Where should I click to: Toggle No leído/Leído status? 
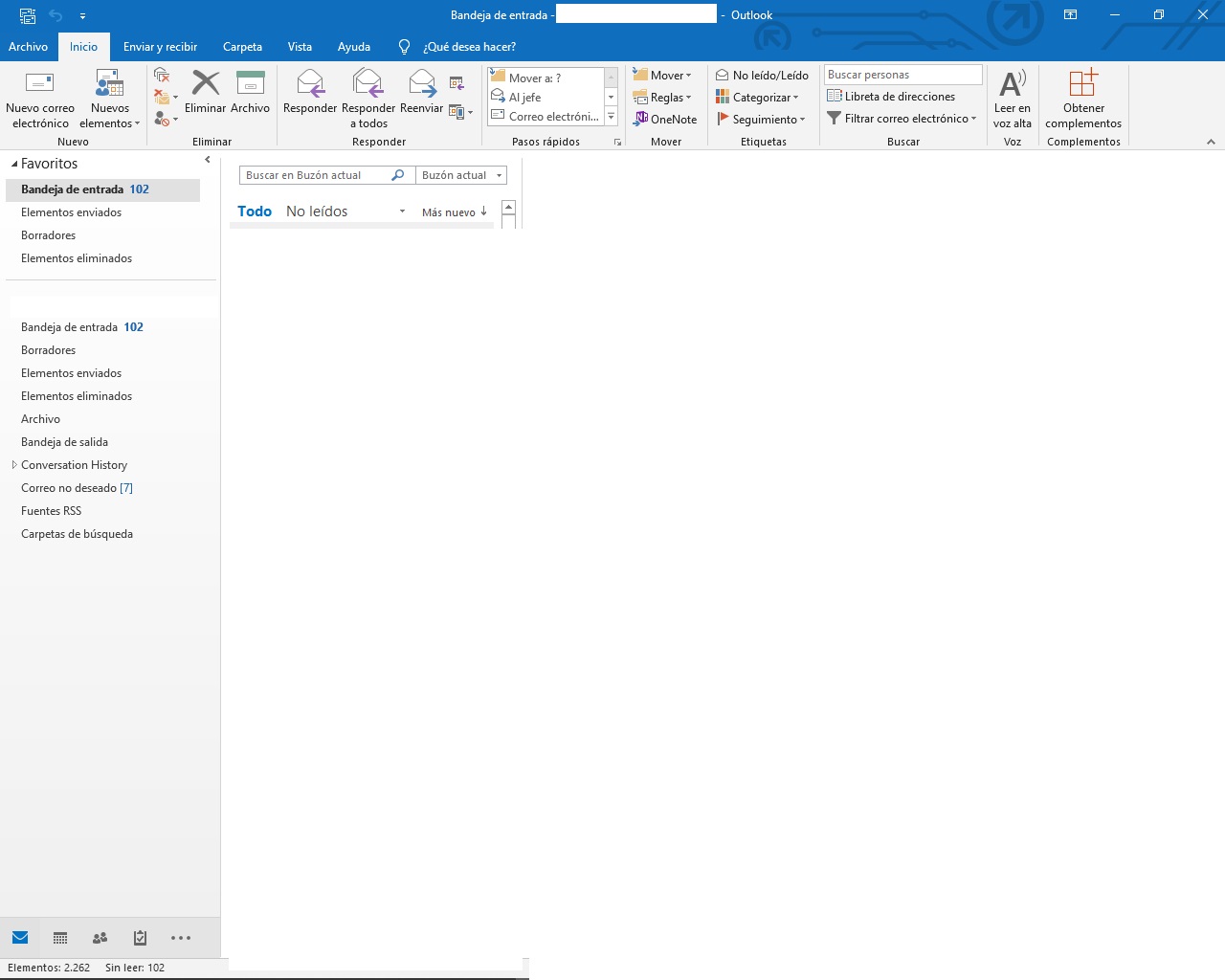click(x=762, y=75)
